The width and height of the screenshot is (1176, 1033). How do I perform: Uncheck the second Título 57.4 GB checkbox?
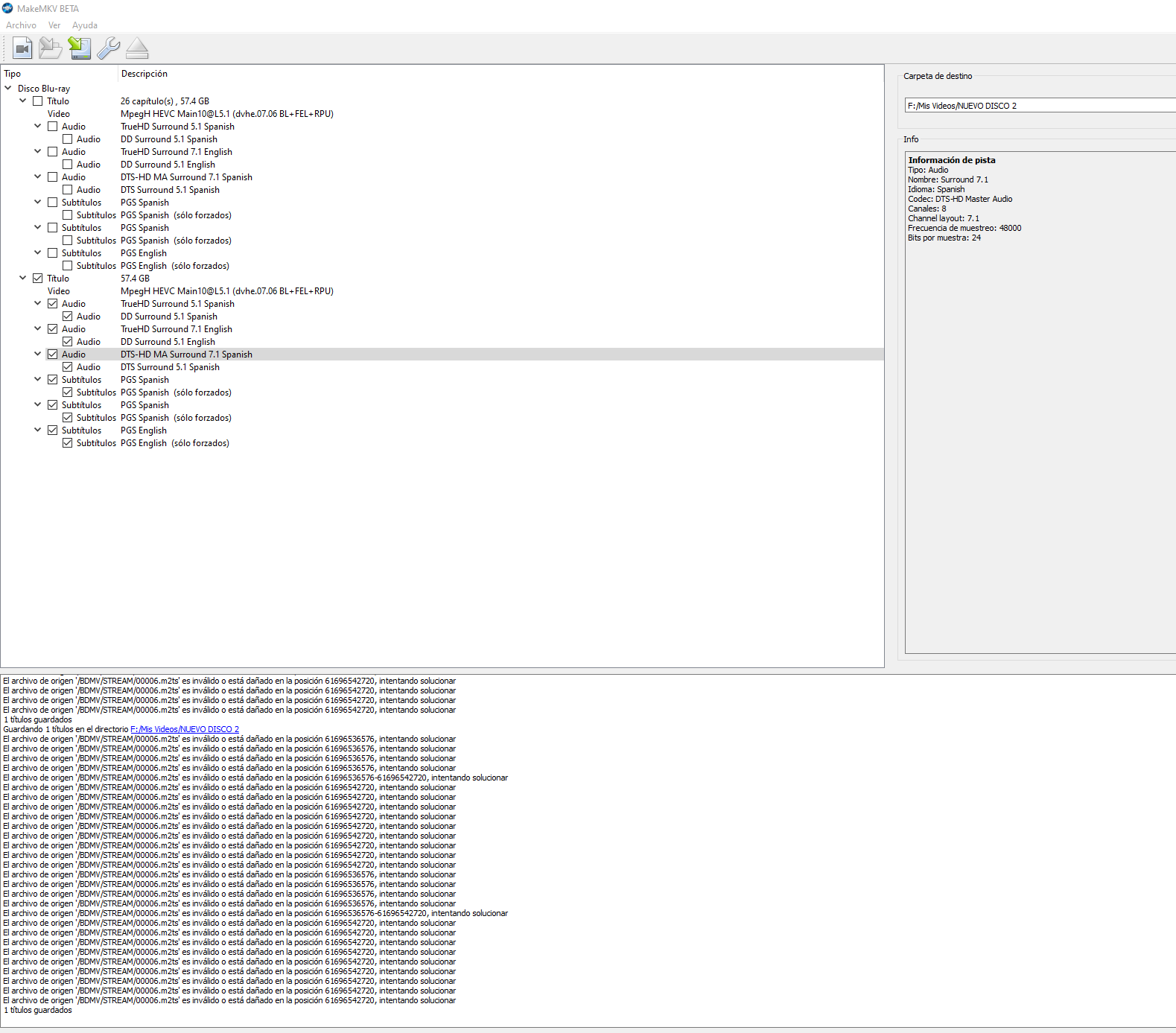tap(38, 279)
